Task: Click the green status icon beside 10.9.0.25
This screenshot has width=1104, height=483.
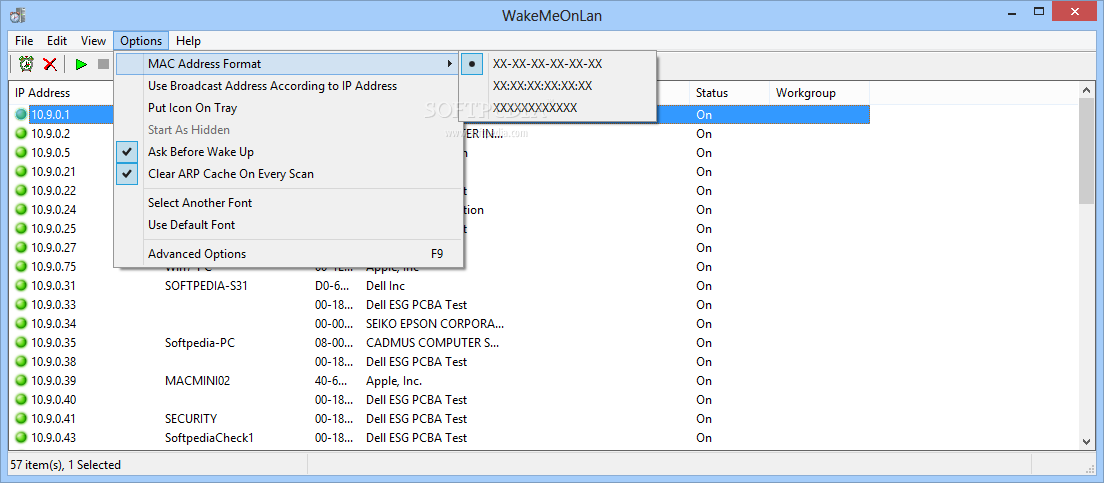Action: point(20,228)
